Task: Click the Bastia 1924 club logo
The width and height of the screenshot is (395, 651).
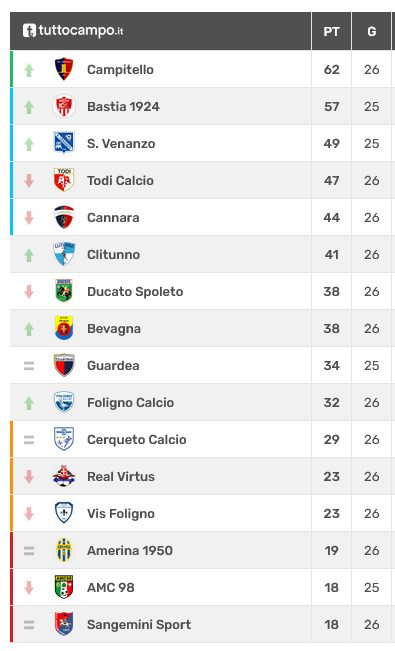Action: tap(64, 106)
